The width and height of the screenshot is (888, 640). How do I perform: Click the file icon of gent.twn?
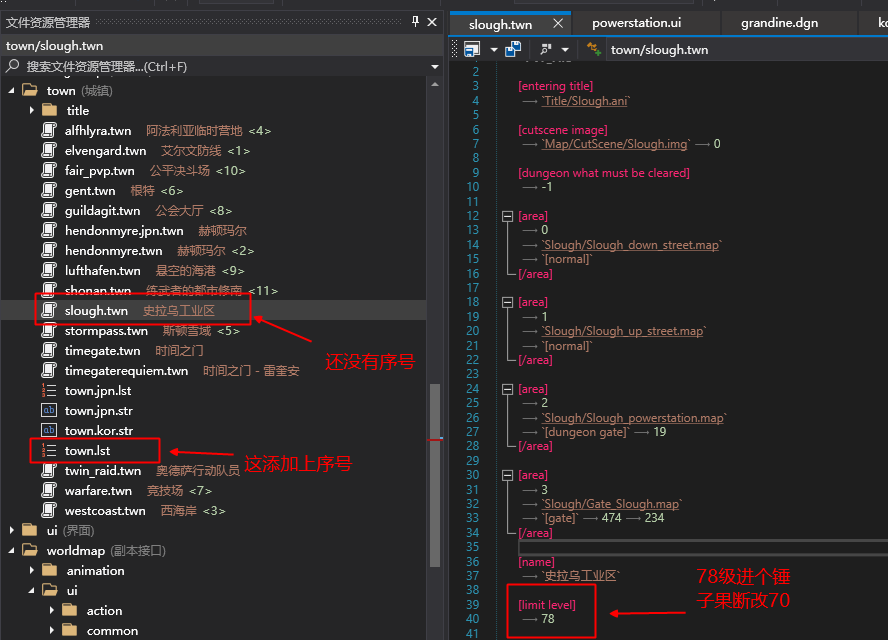[x=49, y=190]
